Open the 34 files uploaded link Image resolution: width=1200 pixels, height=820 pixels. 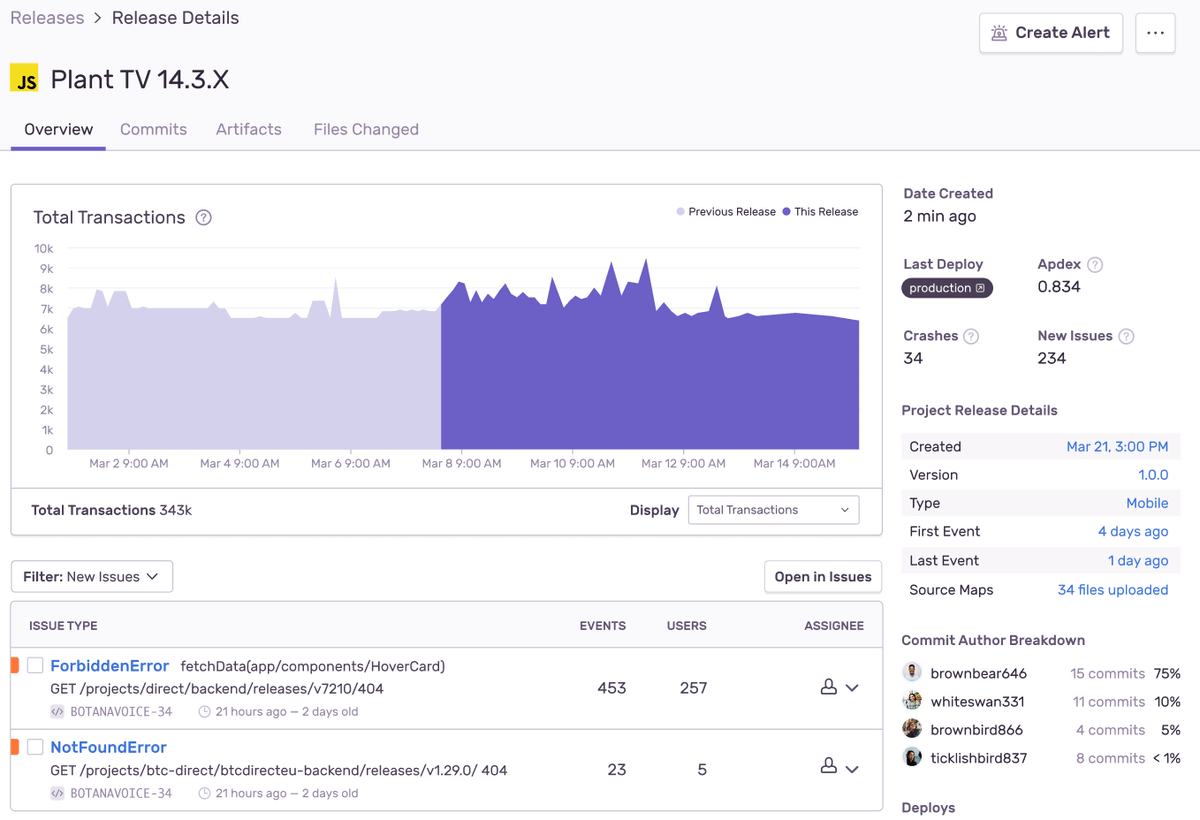[x=1113, y=590]
